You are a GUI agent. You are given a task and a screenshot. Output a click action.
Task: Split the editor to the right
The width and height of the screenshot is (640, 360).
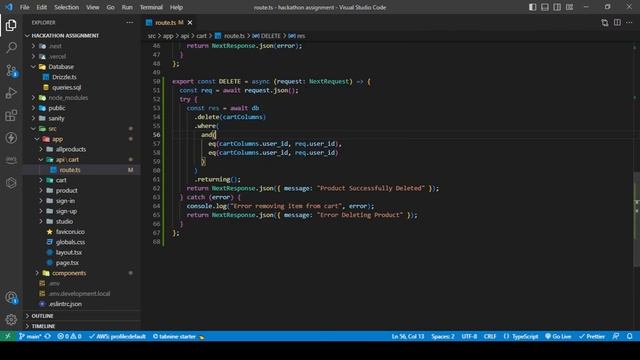click(x=617, y=22)
